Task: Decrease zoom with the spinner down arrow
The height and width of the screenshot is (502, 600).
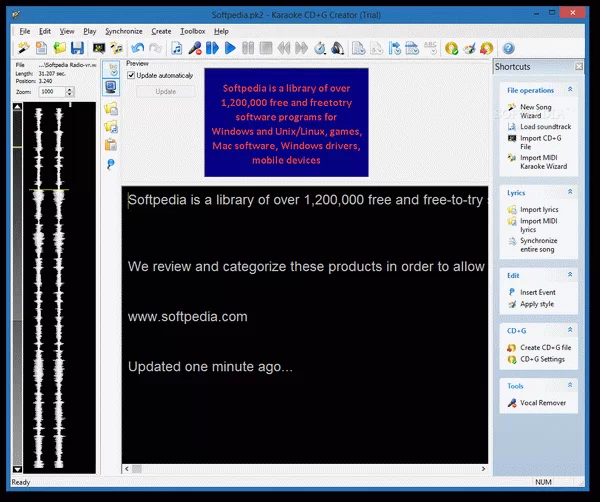Action: click(70, 95)
